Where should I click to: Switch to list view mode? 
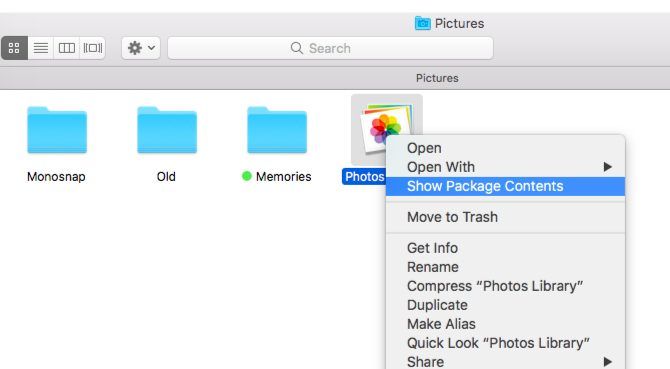pyautogui.click(x=41, y=48)
